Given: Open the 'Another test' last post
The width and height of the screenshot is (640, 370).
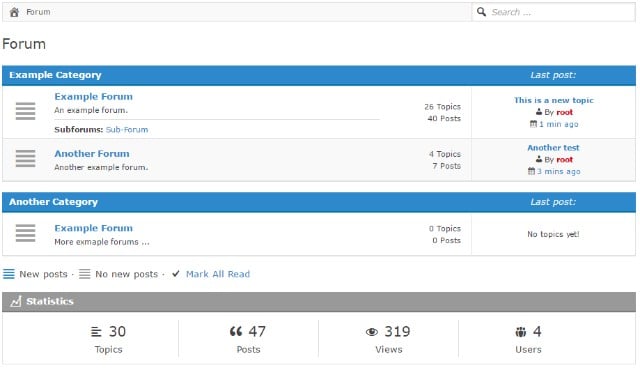Looking at the screenshot, I should point(553,148).
